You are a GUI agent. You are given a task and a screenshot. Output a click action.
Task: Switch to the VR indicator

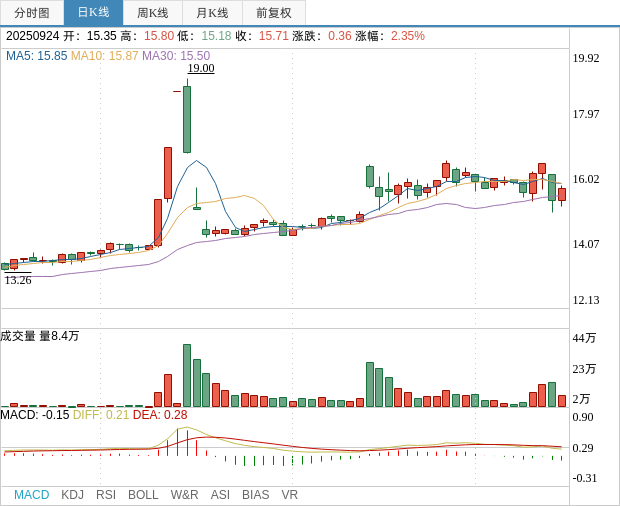coord(289,495)
